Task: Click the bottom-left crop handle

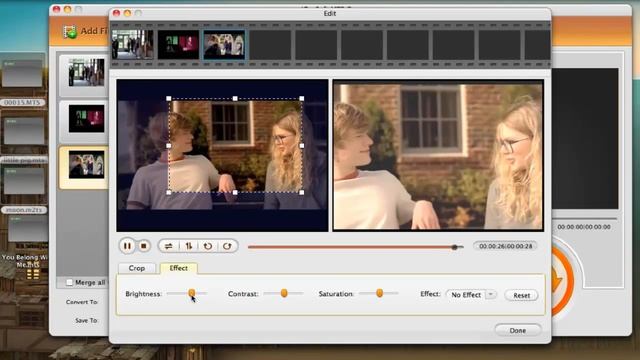Action: (x=169, y=192)
